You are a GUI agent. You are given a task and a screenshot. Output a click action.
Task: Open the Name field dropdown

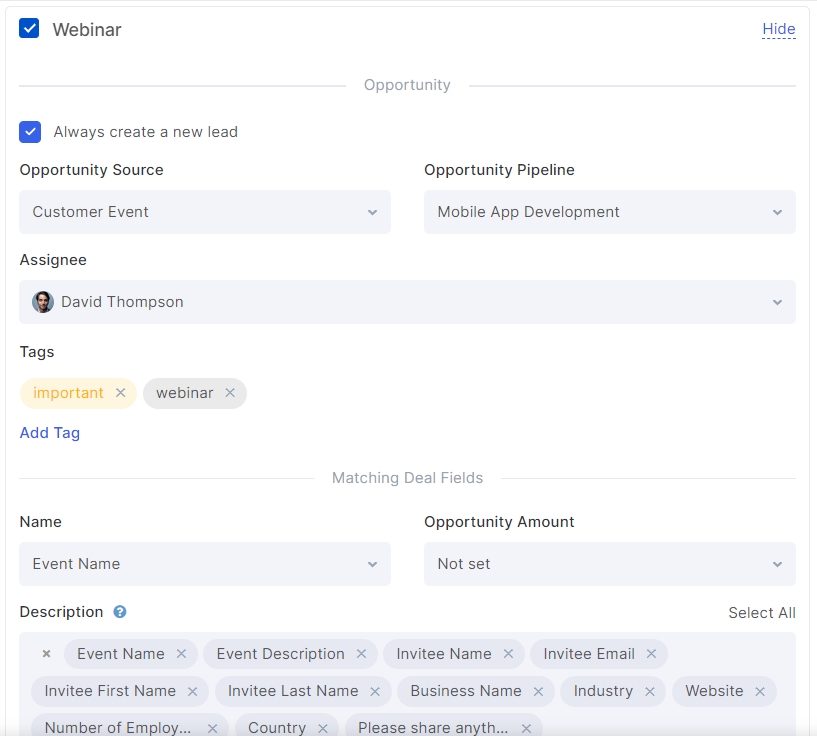pyautogui.click(x=205, y=564)
